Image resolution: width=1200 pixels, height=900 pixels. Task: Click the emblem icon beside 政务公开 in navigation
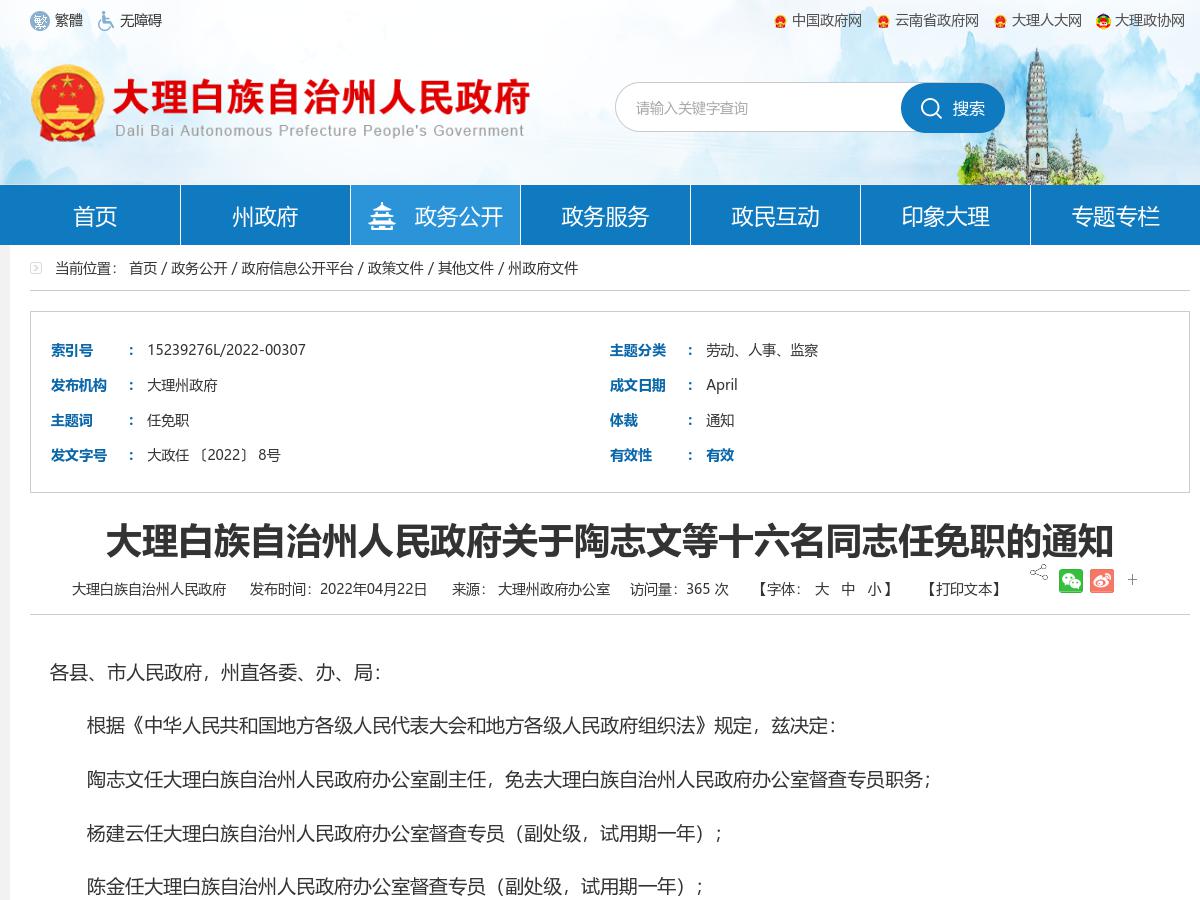pyautogui.click(x=383, y=214)
